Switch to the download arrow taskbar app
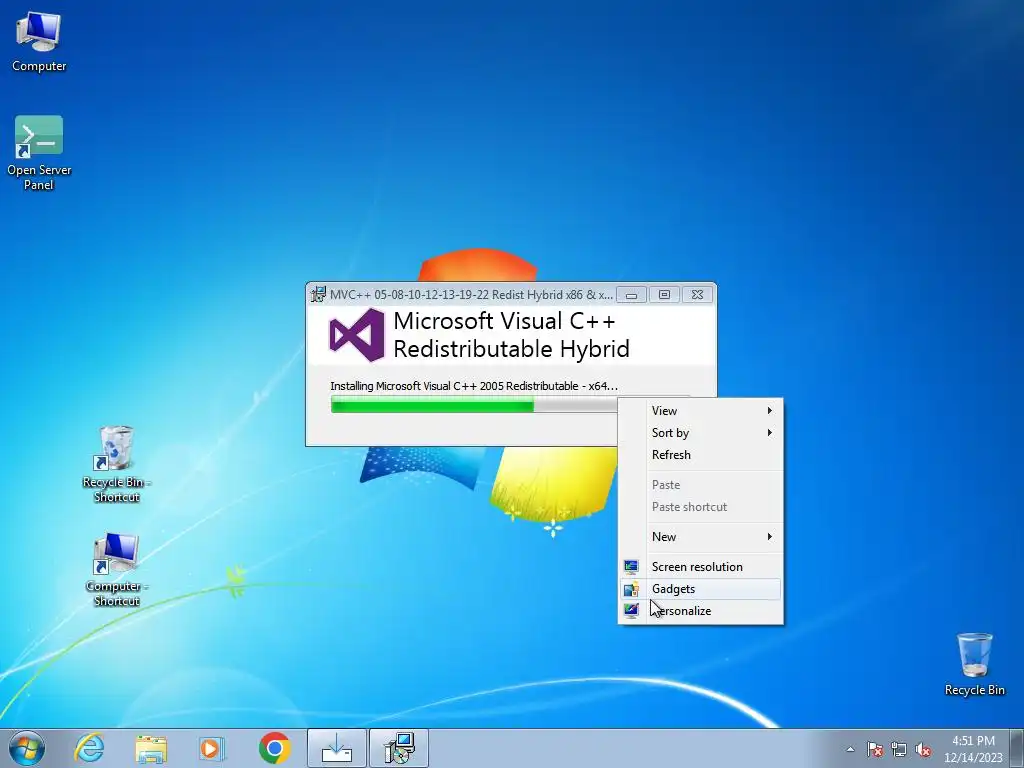Screen dimensions: 1024x768 click(x=336, y=748)
